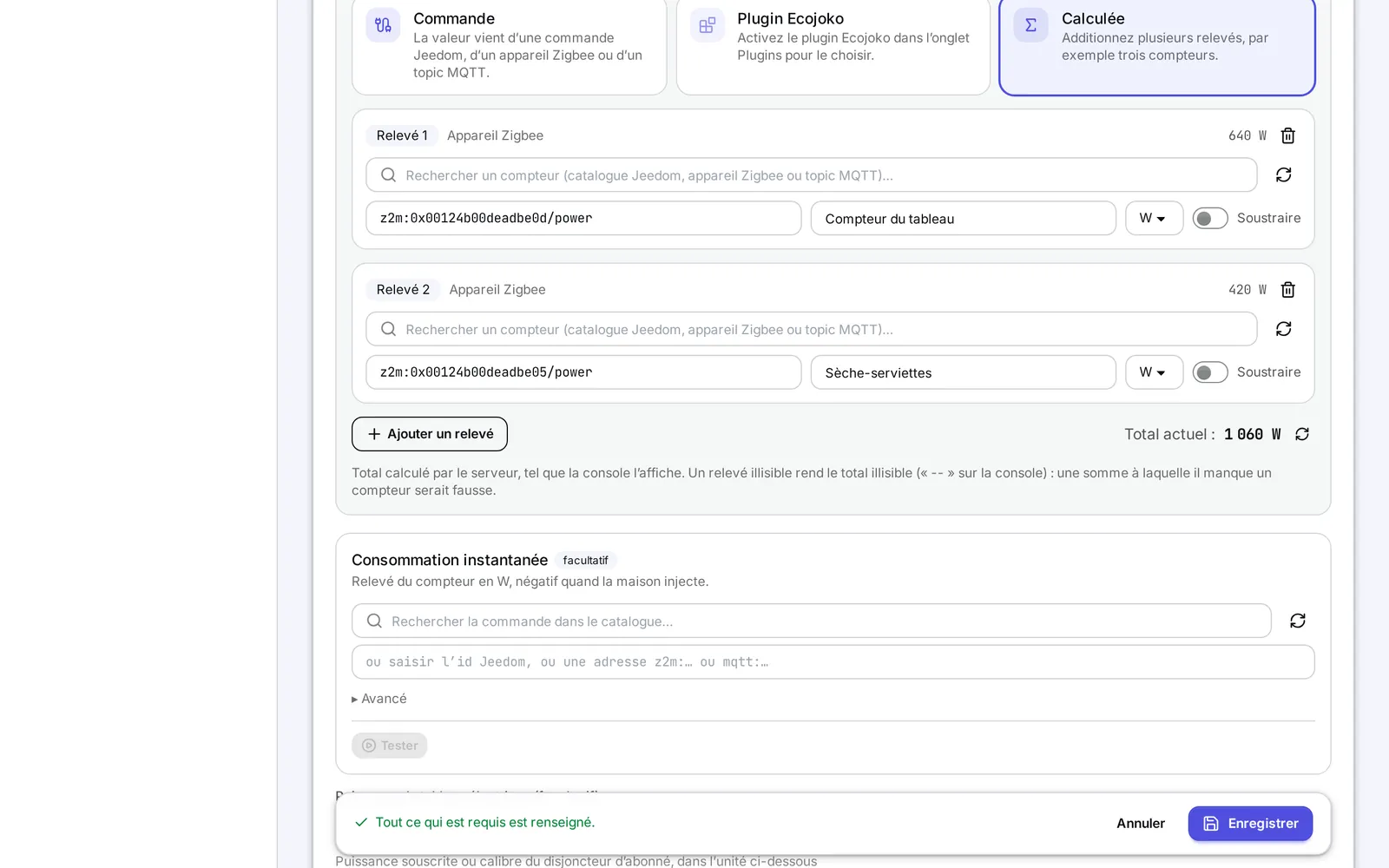Click the 1 060 W total value

pyautogui.click(x=1252, y=434)
